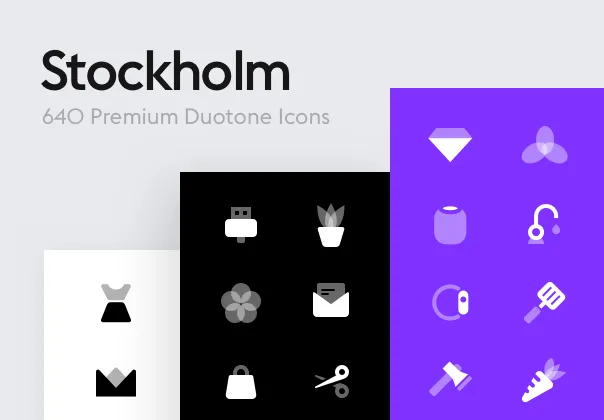Click the Stockholm title text

166,71
